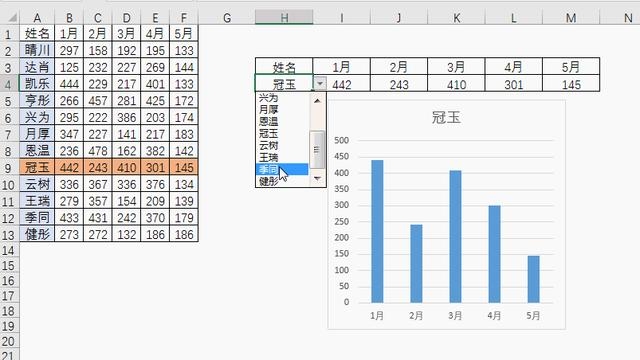Select column A header
640x360 pixels.
pos(37,18)
